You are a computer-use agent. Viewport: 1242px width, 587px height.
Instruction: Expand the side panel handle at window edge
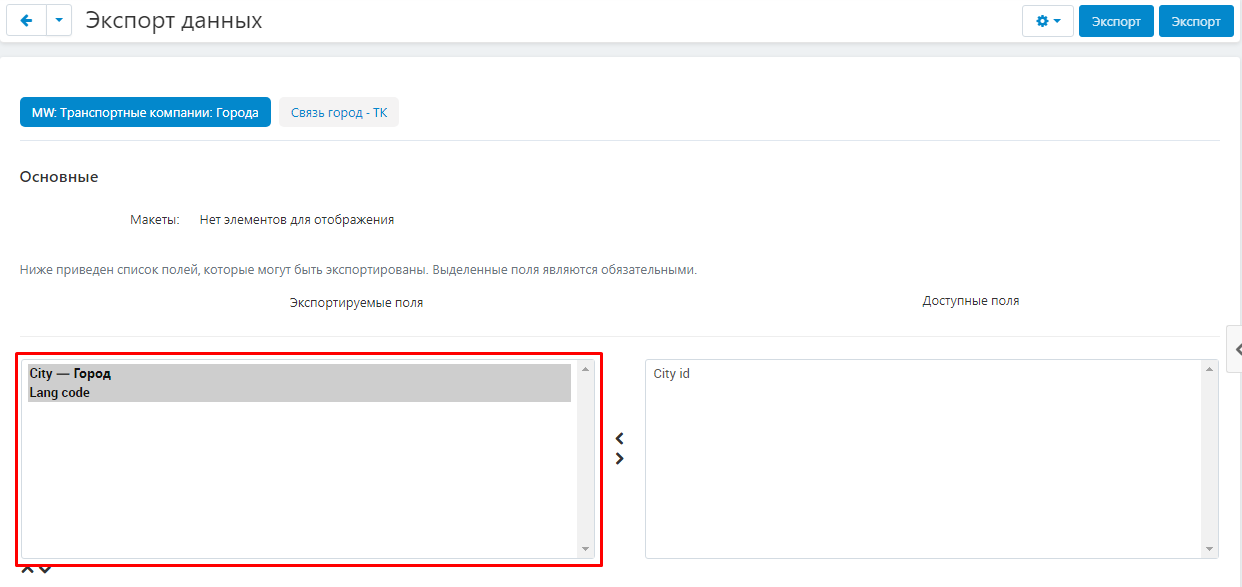pos(1236,349)
